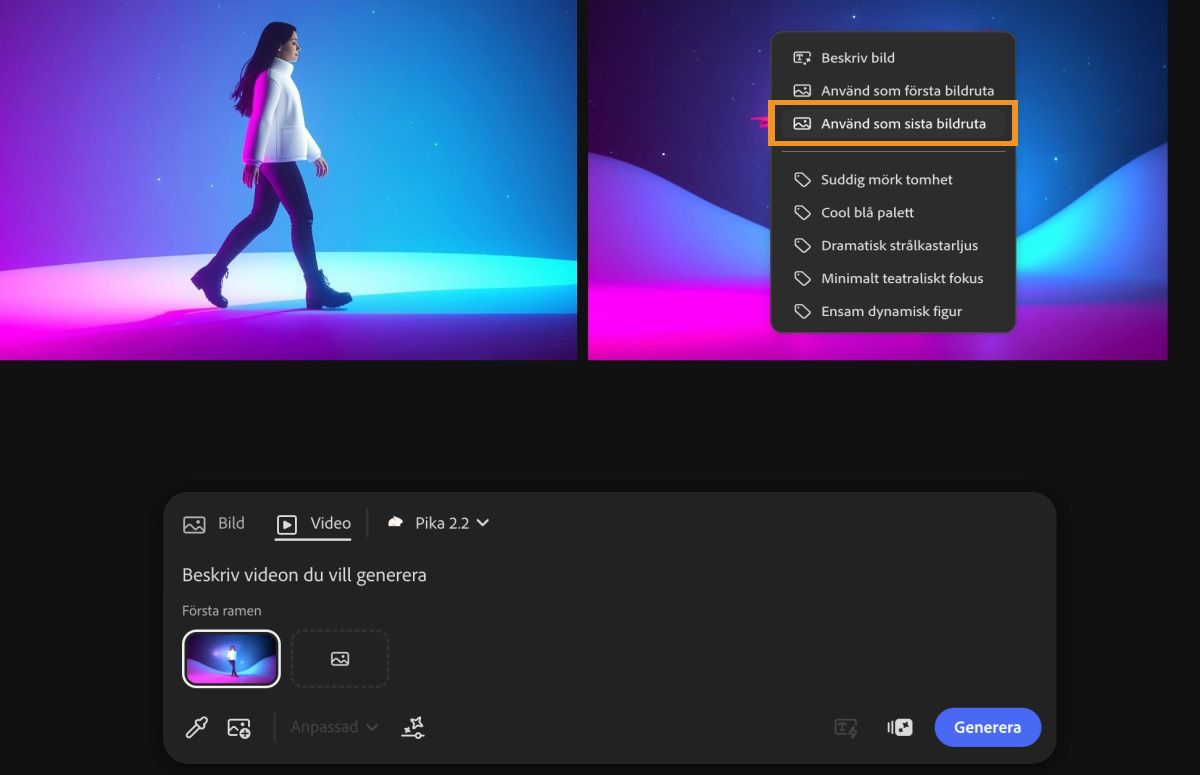Click the video description prompt field

[304, 575]
